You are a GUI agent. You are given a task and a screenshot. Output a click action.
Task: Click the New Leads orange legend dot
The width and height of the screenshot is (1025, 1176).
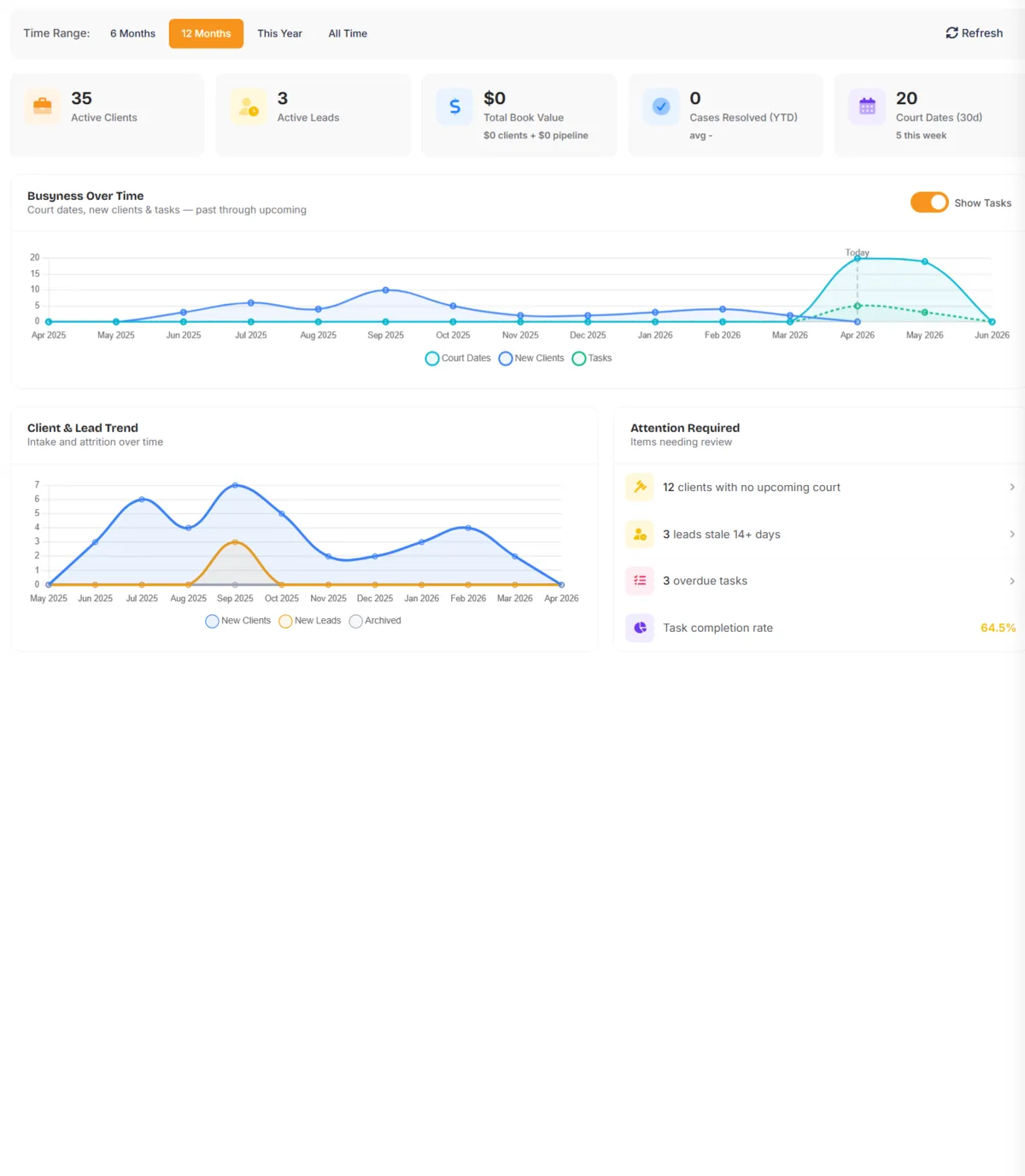pyautogui.click(x=285, y=621)
